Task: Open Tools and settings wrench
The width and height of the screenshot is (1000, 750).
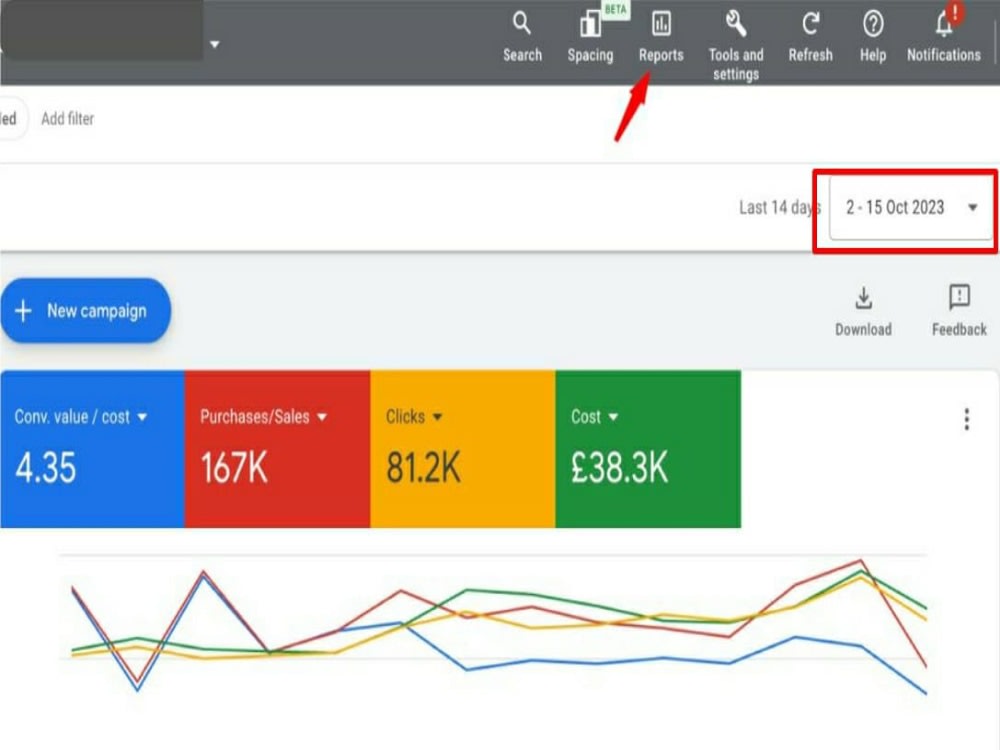Action: click(x=735, y=45)
